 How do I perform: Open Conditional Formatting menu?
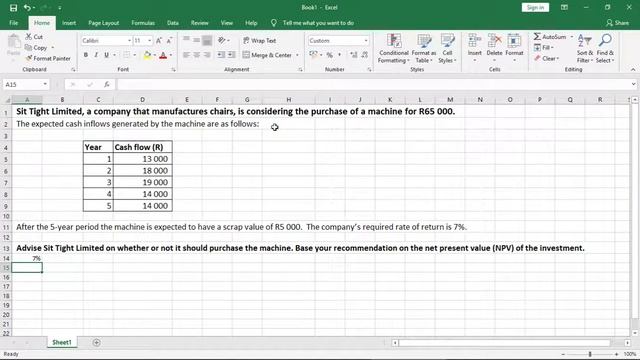tap(393, 49)
